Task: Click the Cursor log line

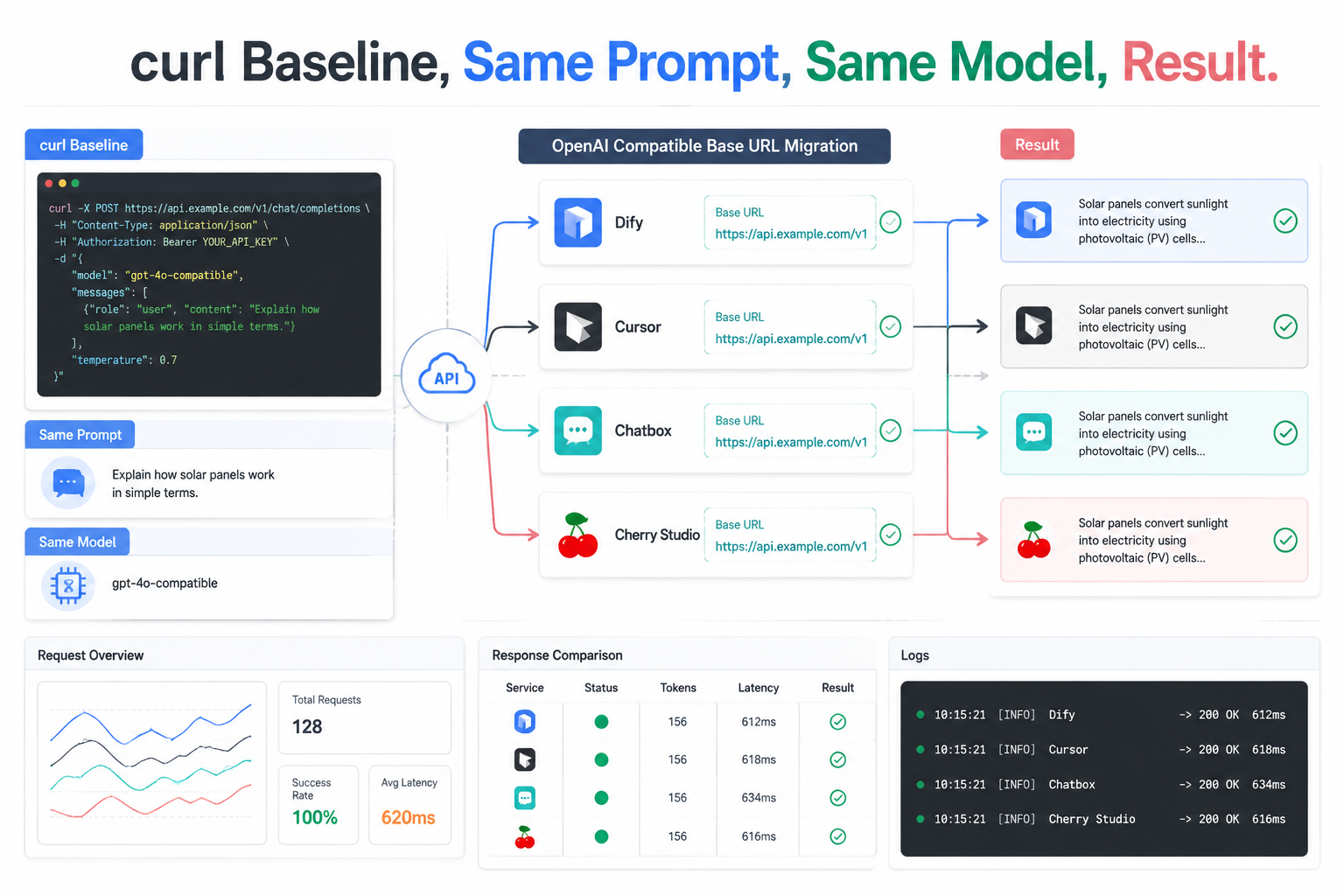Action: 1102,750
